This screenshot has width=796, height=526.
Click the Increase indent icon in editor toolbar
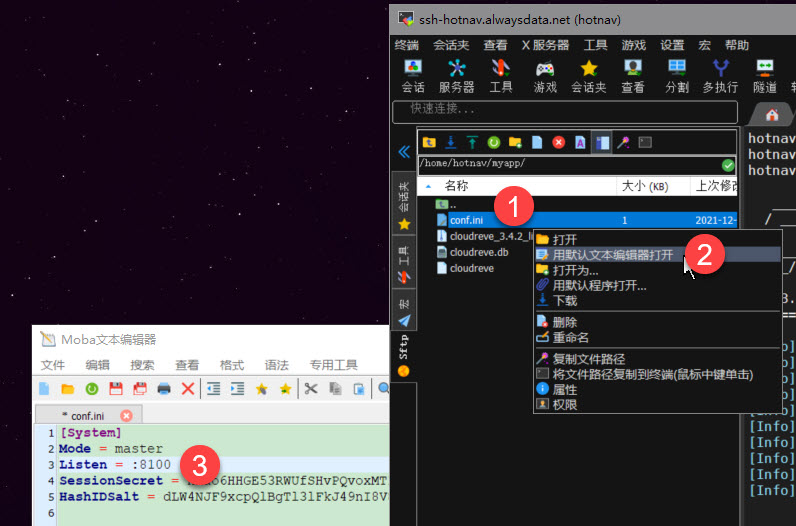pyautogui.click(x=237, y=389)
